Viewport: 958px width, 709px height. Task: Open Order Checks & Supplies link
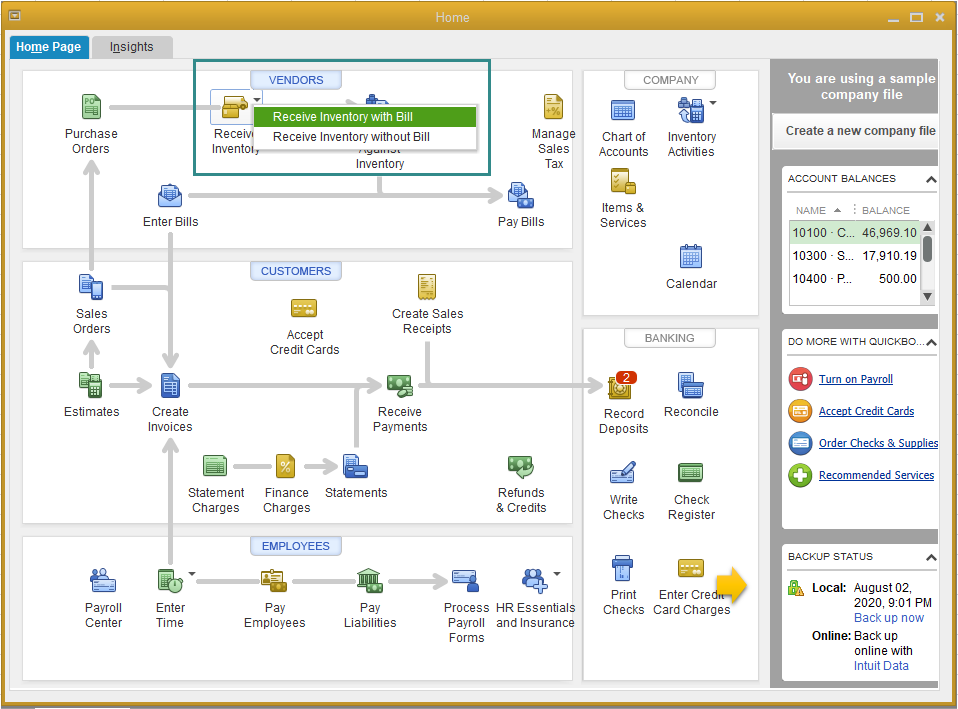pyautogui.click(x=878, y=443)
